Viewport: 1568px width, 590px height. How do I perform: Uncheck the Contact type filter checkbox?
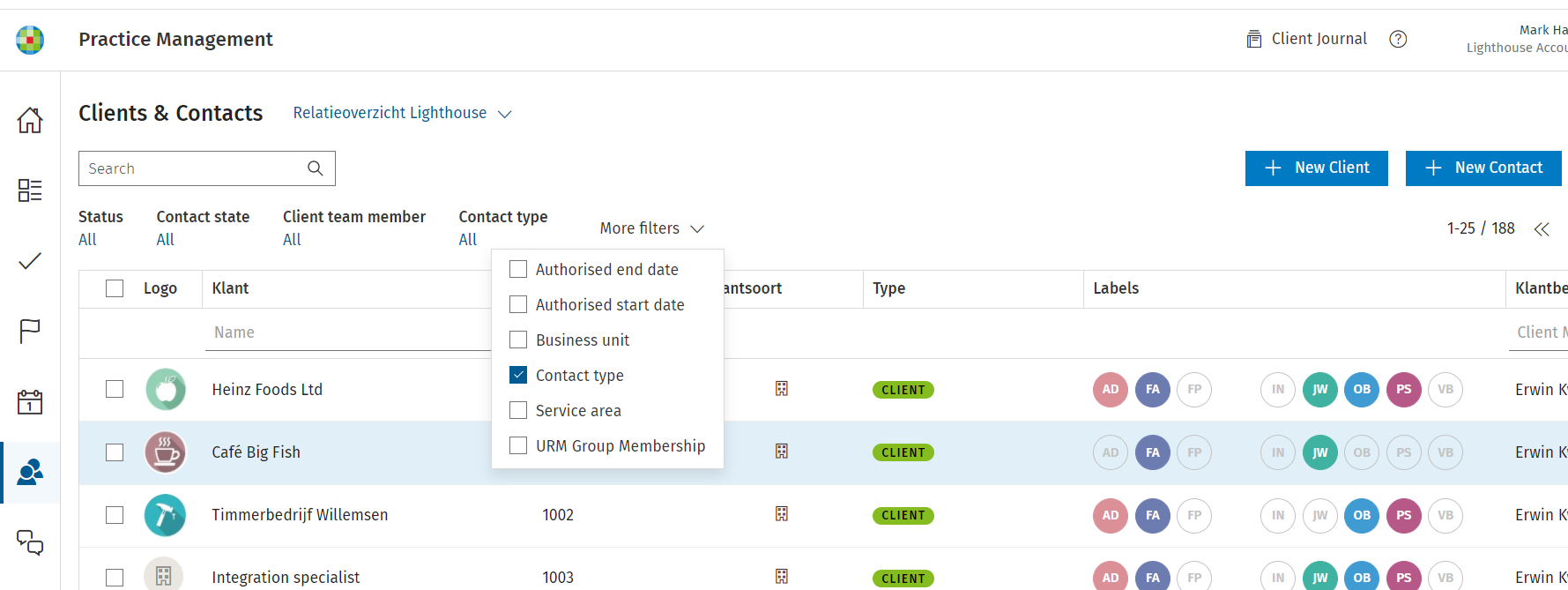click(x=518, y=376)
